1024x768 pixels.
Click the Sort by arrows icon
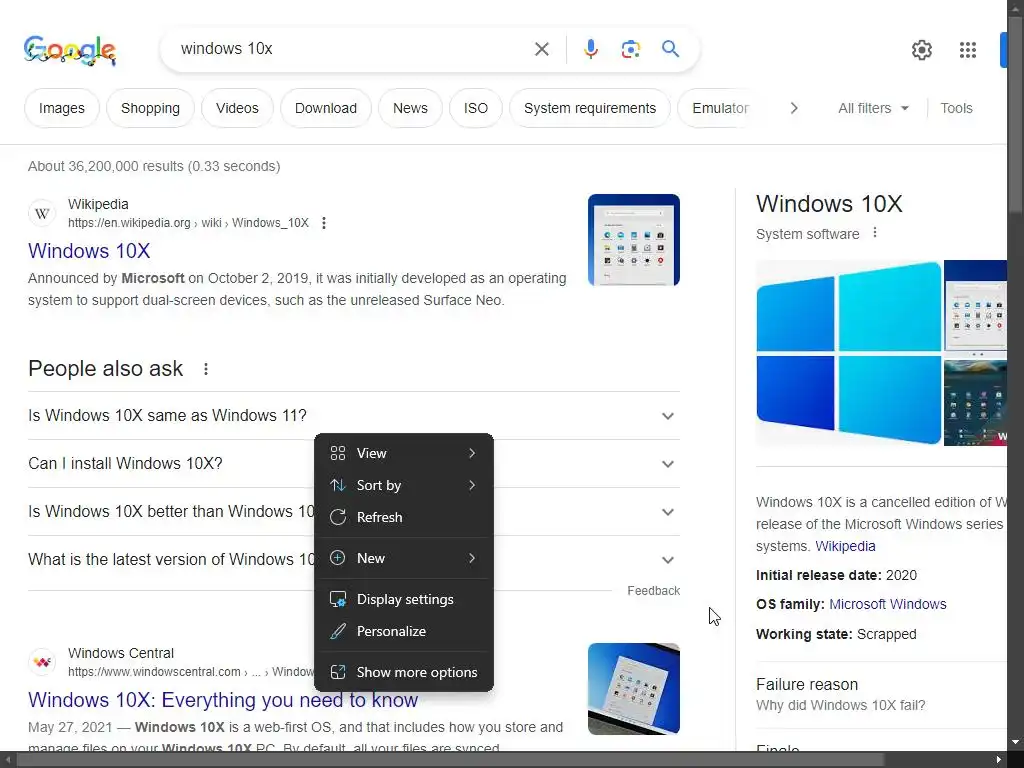338,485
